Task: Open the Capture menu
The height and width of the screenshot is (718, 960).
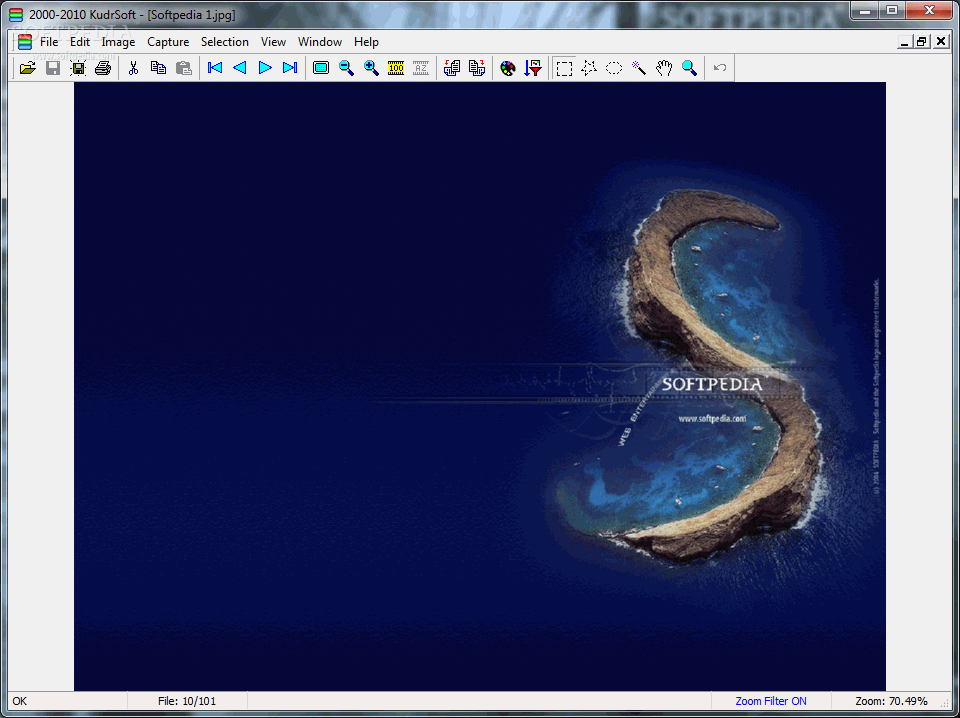Action: pos(168,42)
